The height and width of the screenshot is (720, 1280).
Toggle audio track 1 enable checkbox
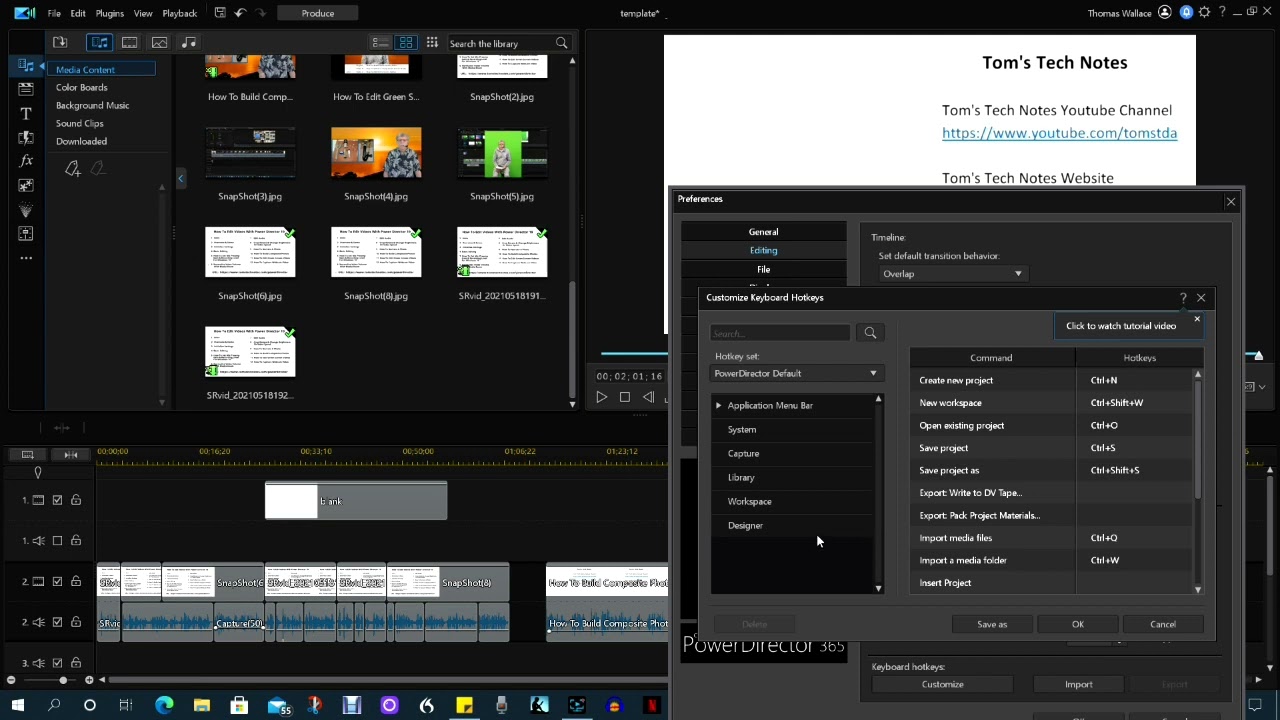click(x=57, y=541)
